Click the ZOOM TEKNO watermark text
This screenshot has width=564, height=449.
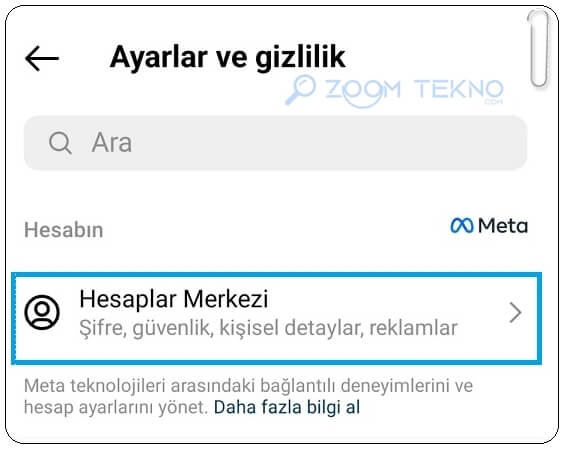414,90
